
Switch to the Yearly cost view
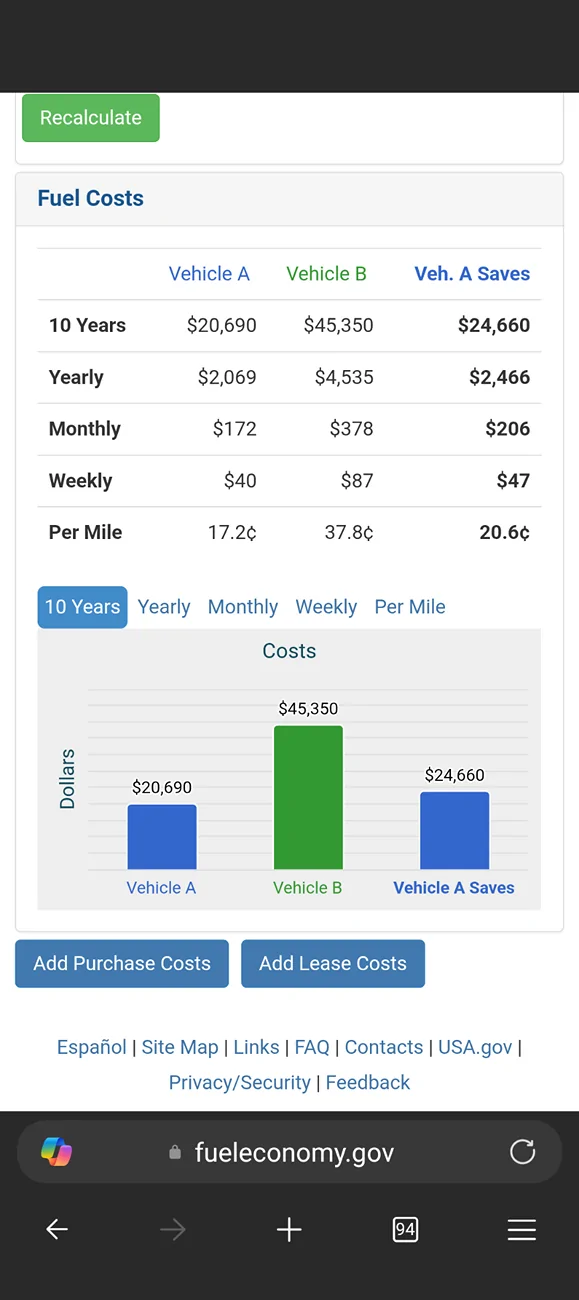tap(163, 607)
